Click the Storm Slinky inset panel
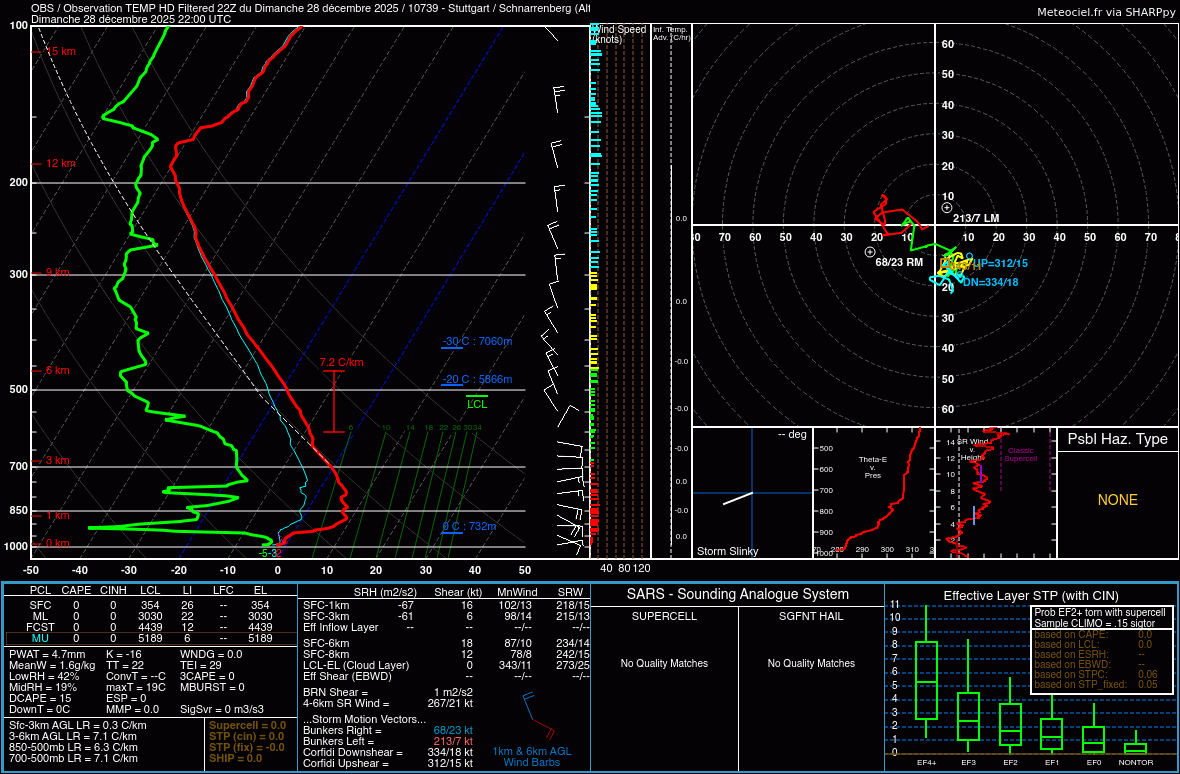 pyautogui.click(x=750, y=492)
